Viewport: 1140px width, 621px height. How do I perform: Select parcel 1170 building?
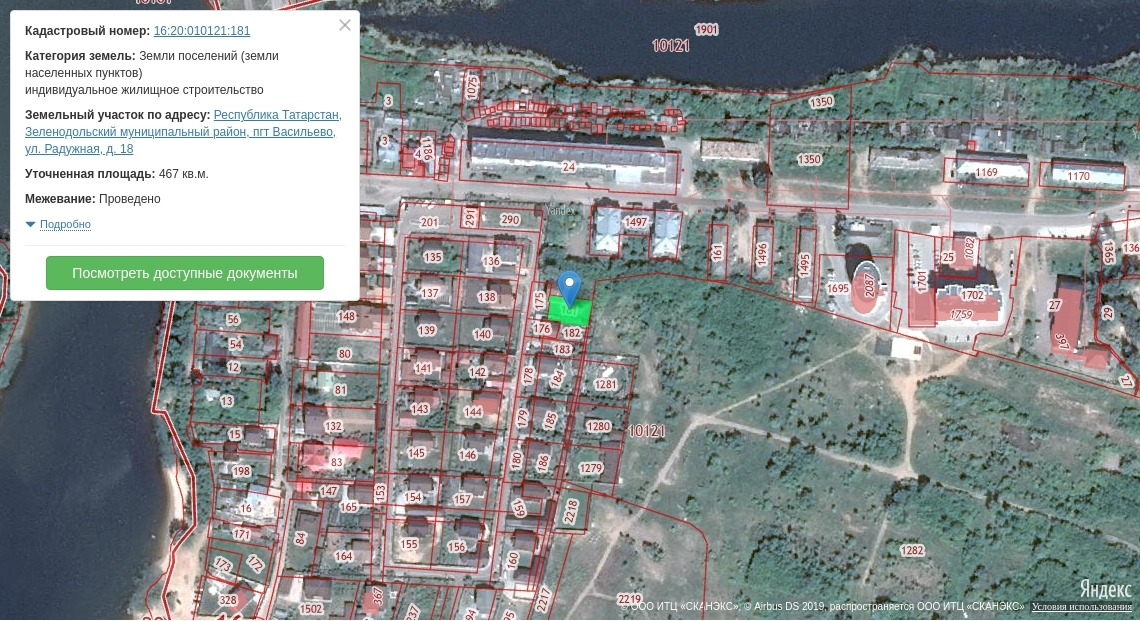click(x=1078, y=176)
